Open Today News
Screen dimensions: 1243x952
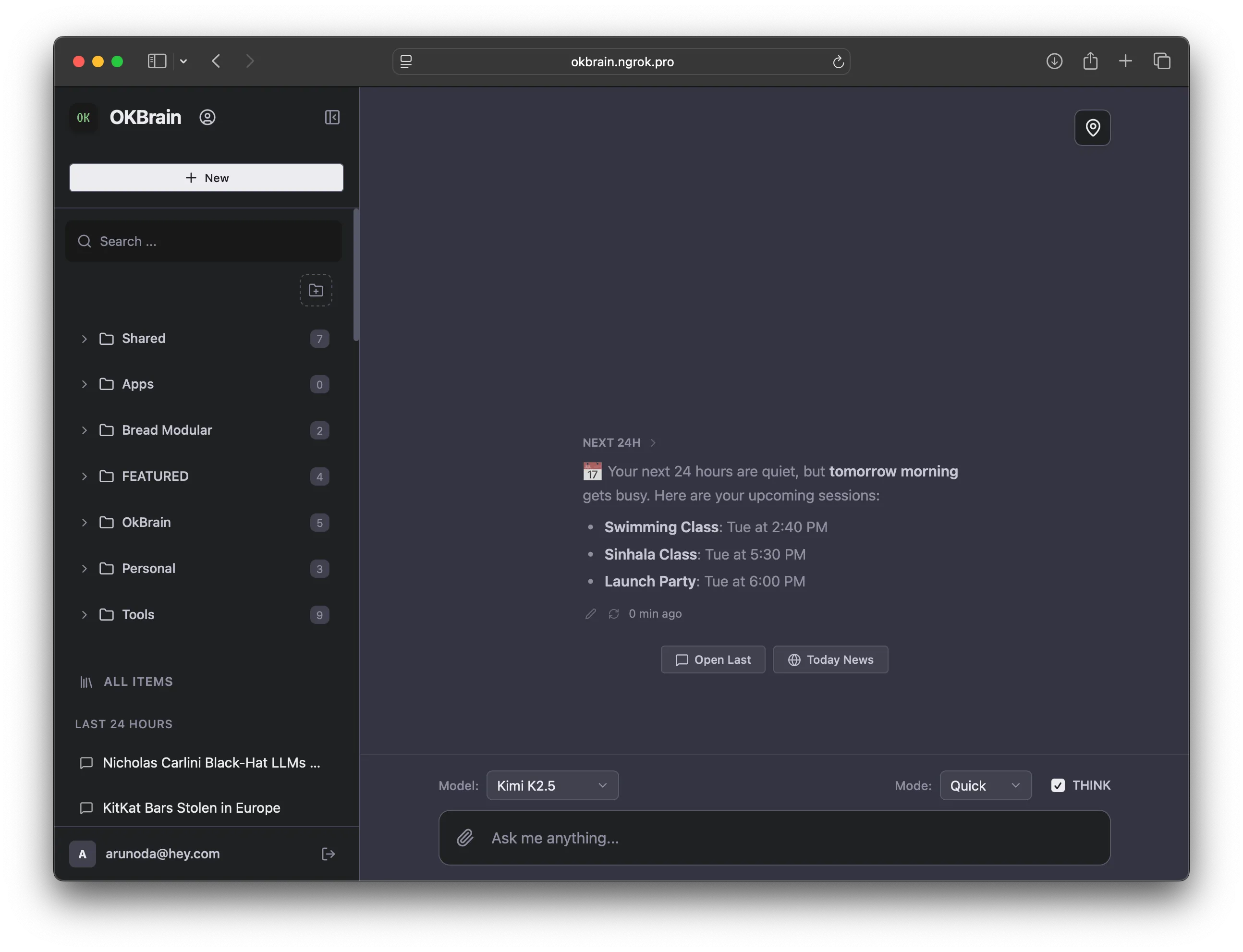[x=829, y=659]
